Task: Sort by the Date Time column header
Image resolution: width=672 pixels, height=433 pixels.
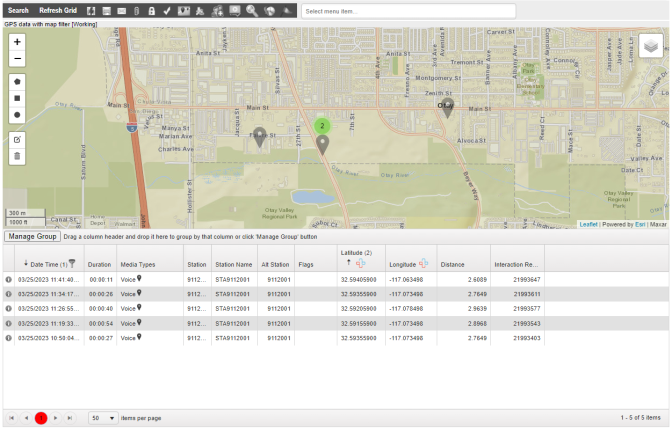Action: (x=42, y=264)
